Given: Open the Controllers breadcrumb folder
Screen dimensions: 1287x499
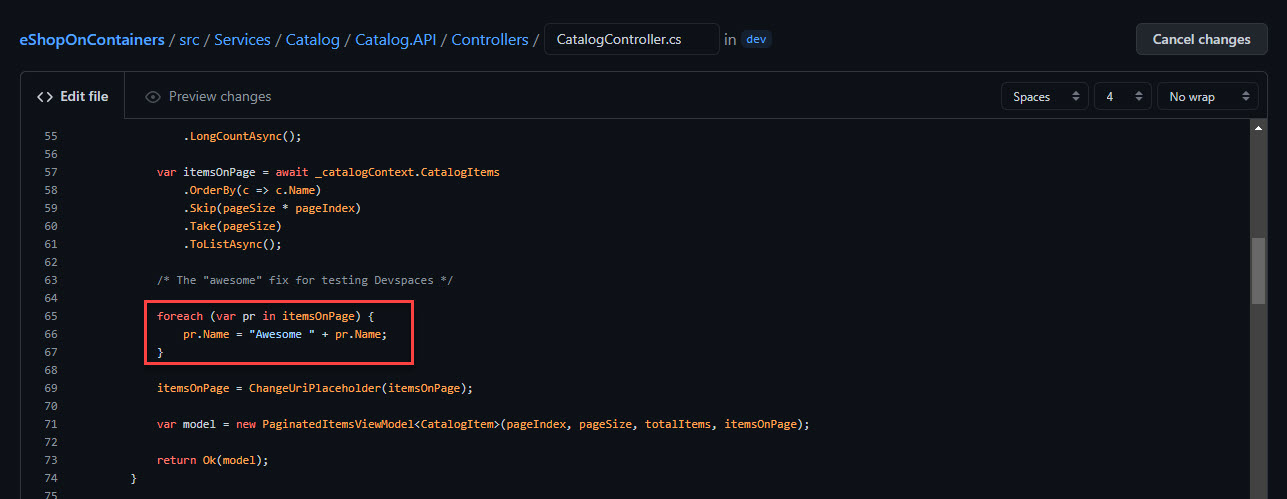Looking at the screenshot, I should [489, 40].
